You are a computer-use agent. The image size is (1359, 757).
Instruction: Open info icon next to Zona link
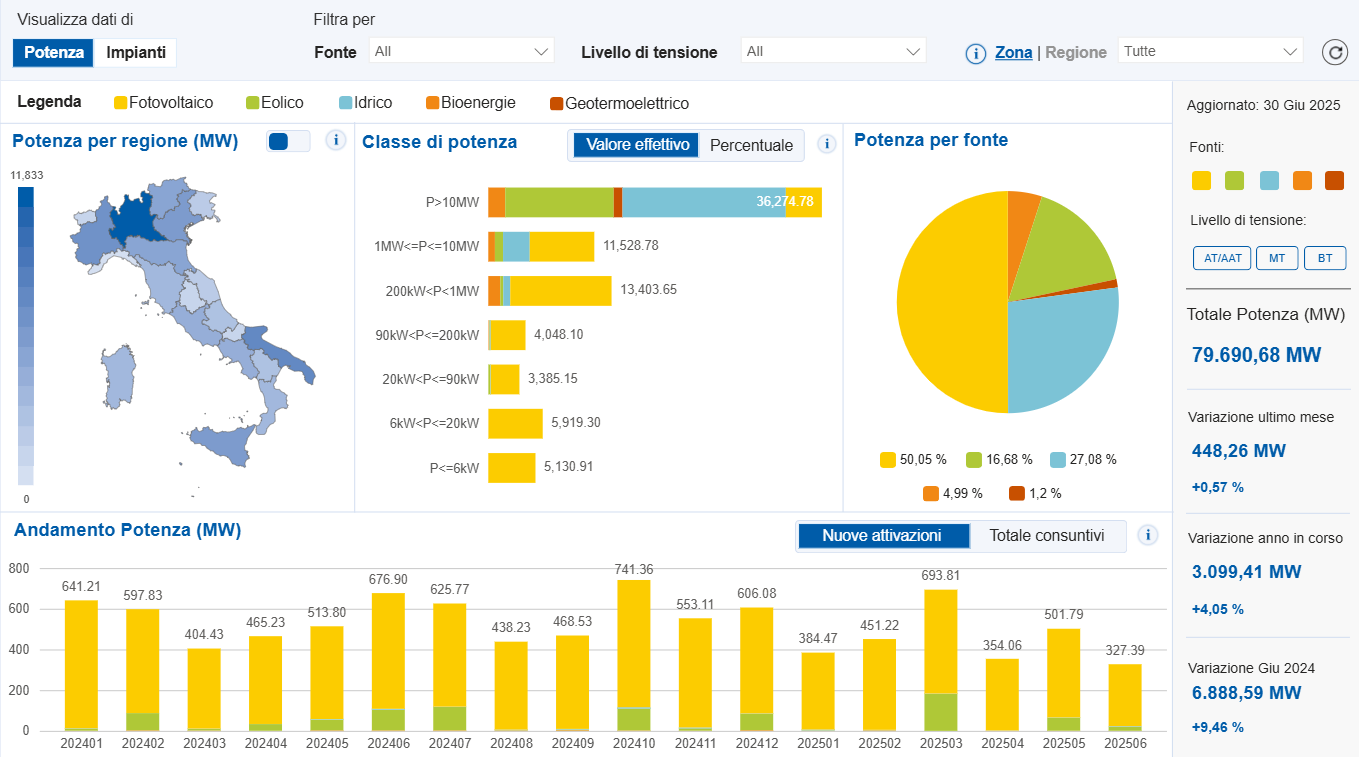coord(976,53)
